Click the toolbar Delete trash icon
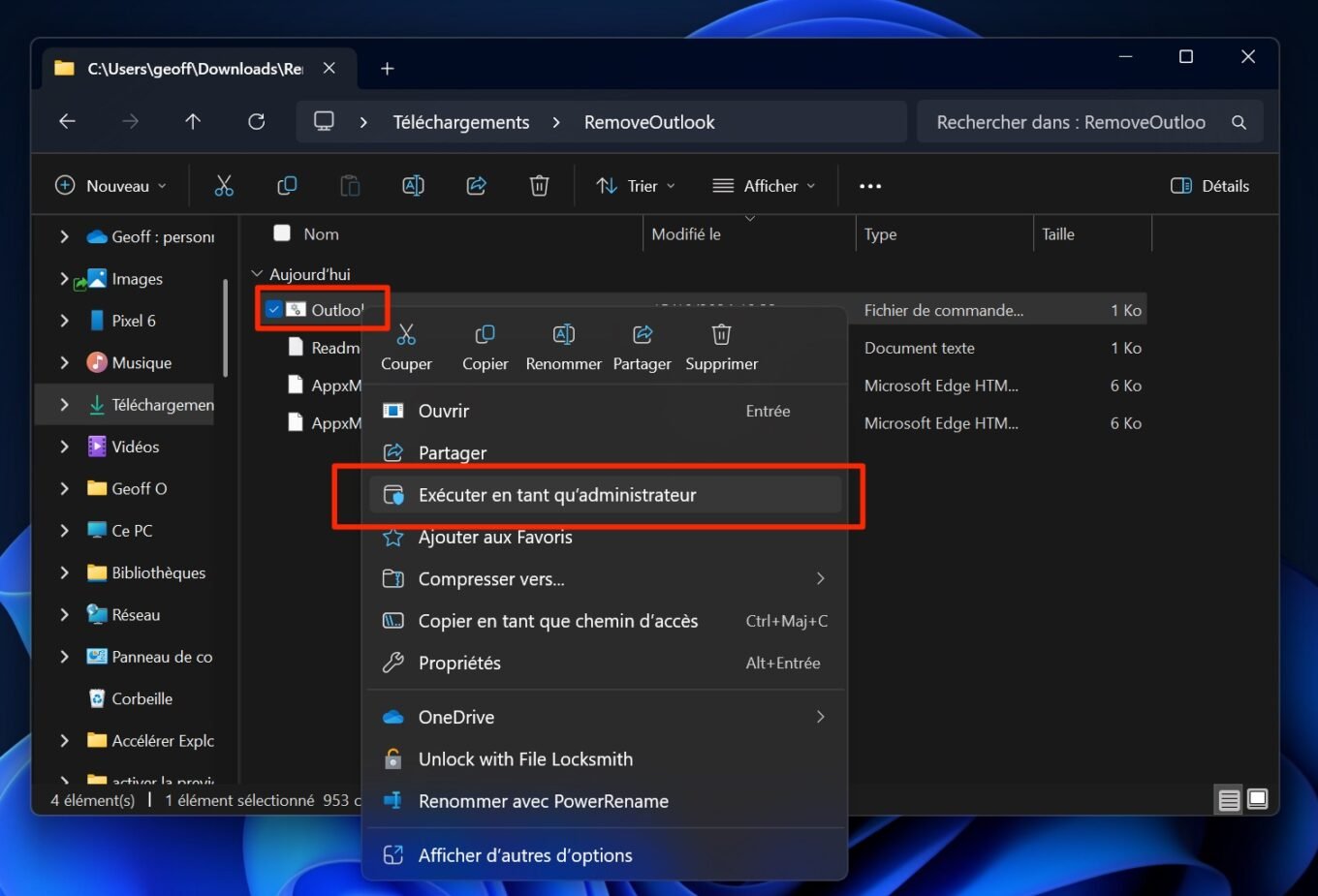 coord(540,186)
